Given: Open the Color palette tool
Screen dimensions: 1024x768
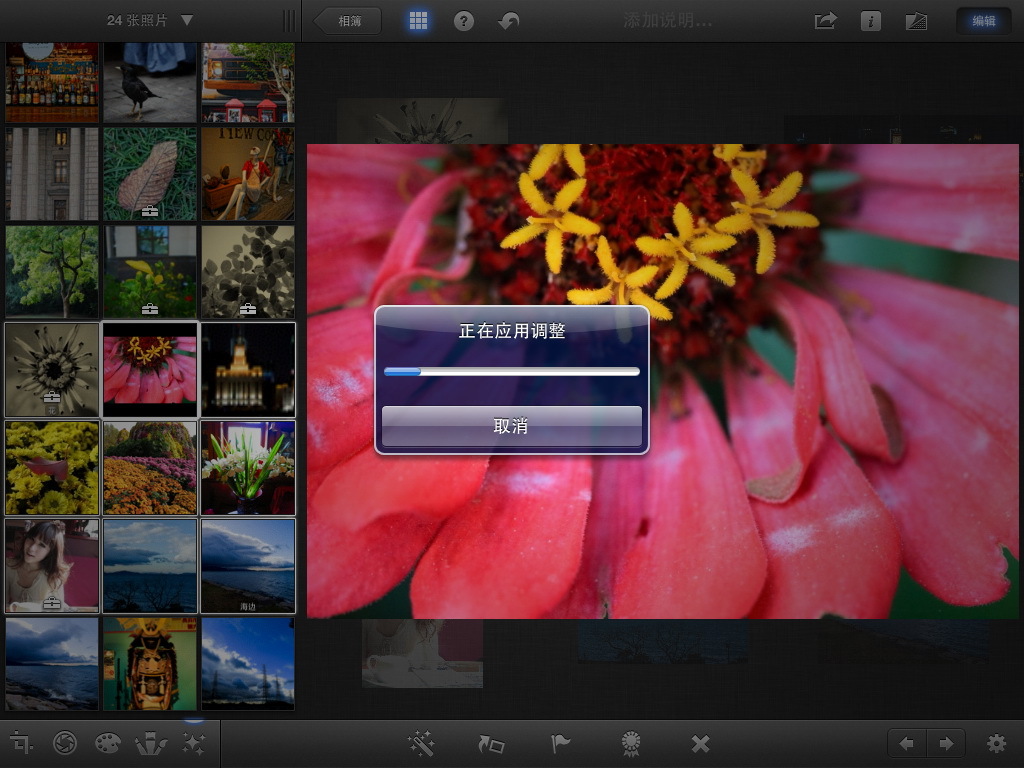Looking at the screenshot, I should (x=107, y=743).
